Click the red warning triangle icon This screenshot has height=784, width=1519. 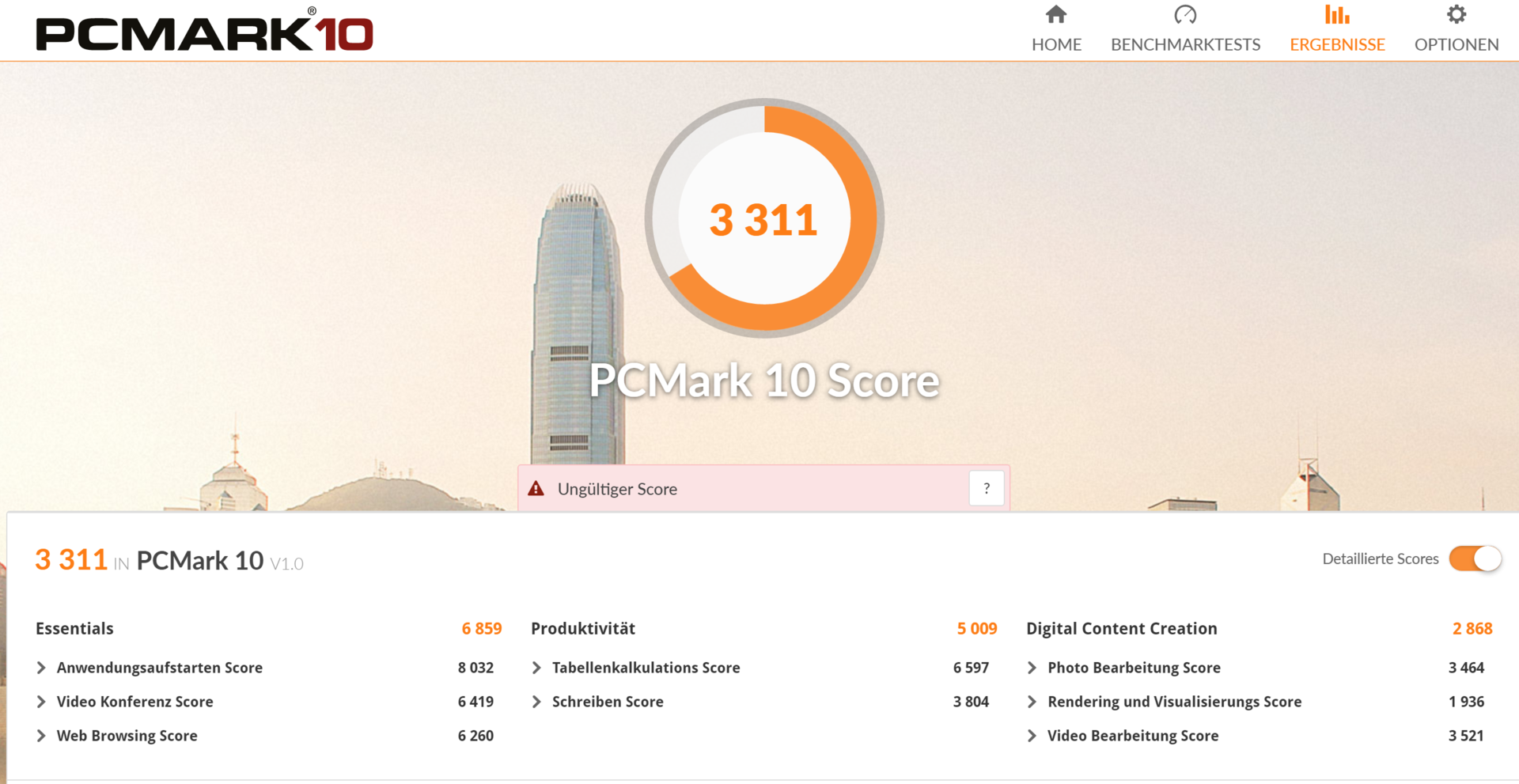536,489
